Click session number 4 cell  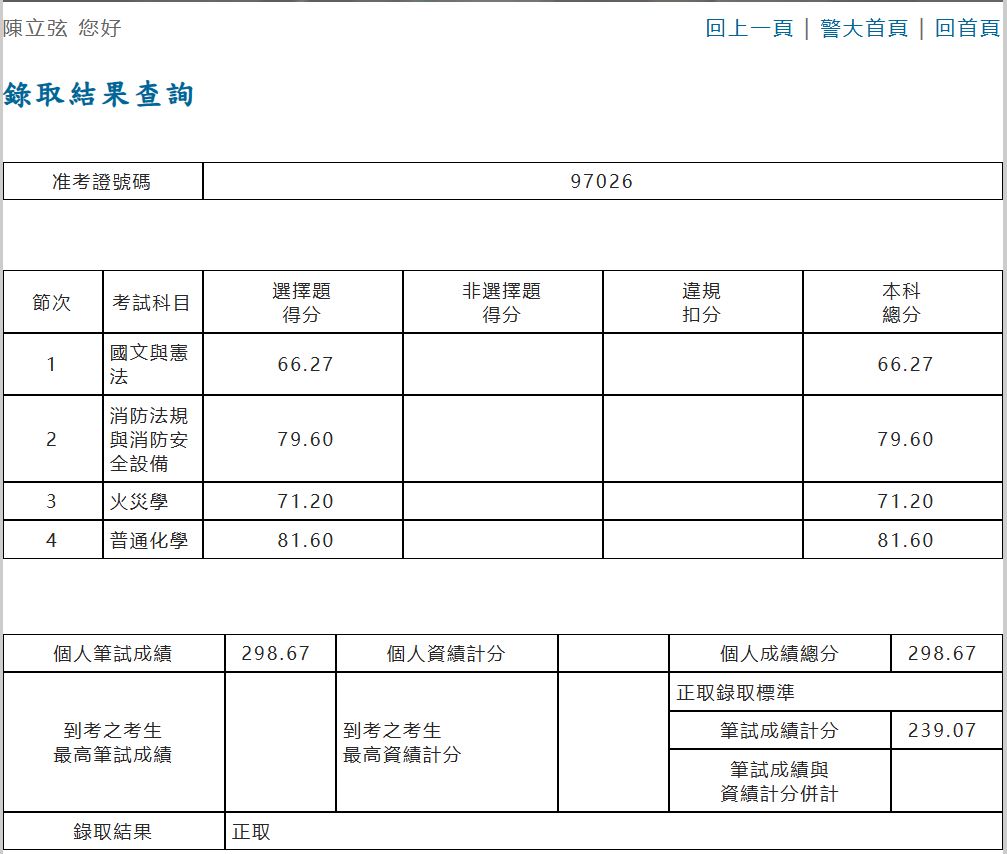[52, 540]
